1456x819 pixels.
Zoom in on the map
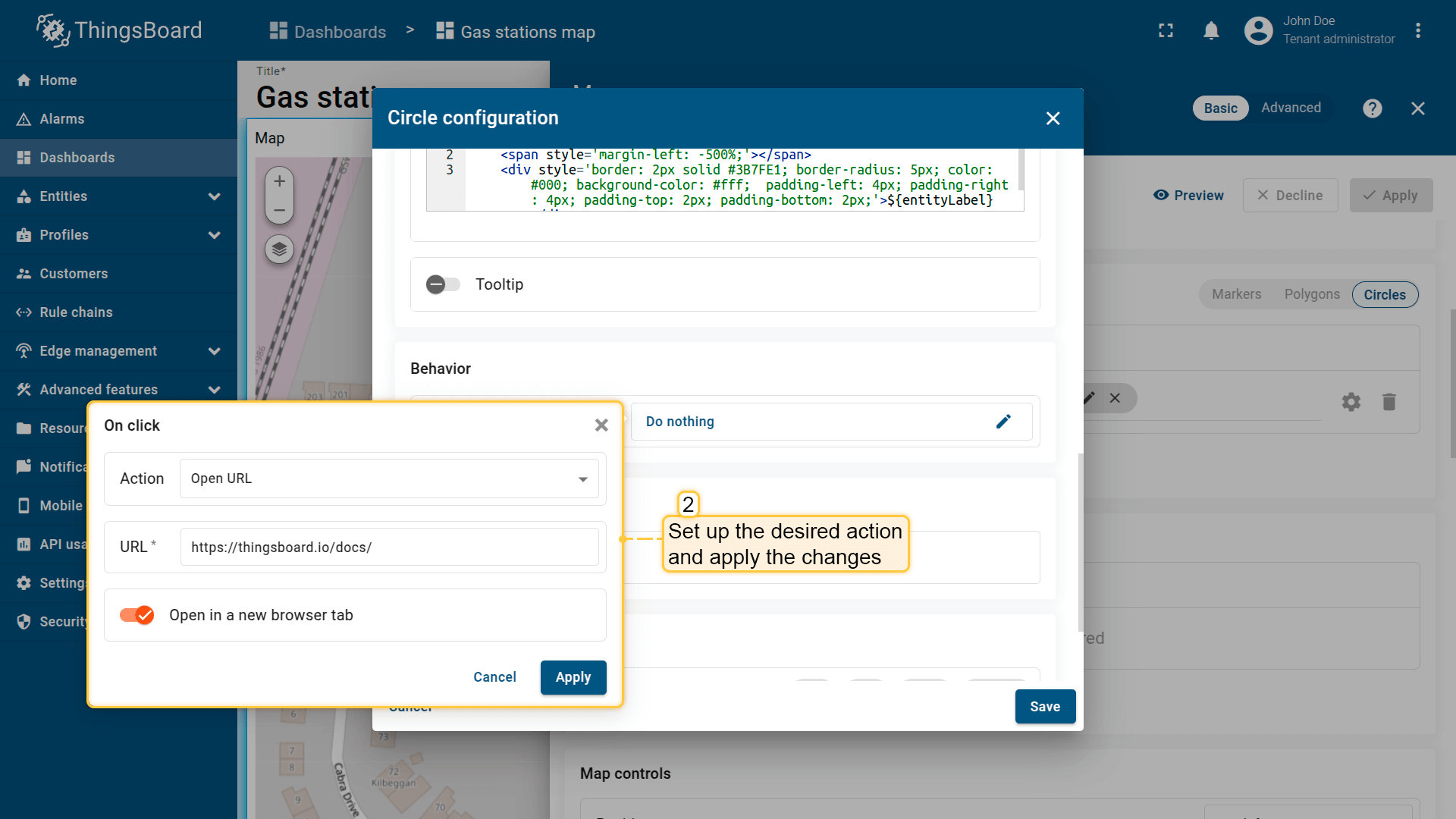(279, 181)
